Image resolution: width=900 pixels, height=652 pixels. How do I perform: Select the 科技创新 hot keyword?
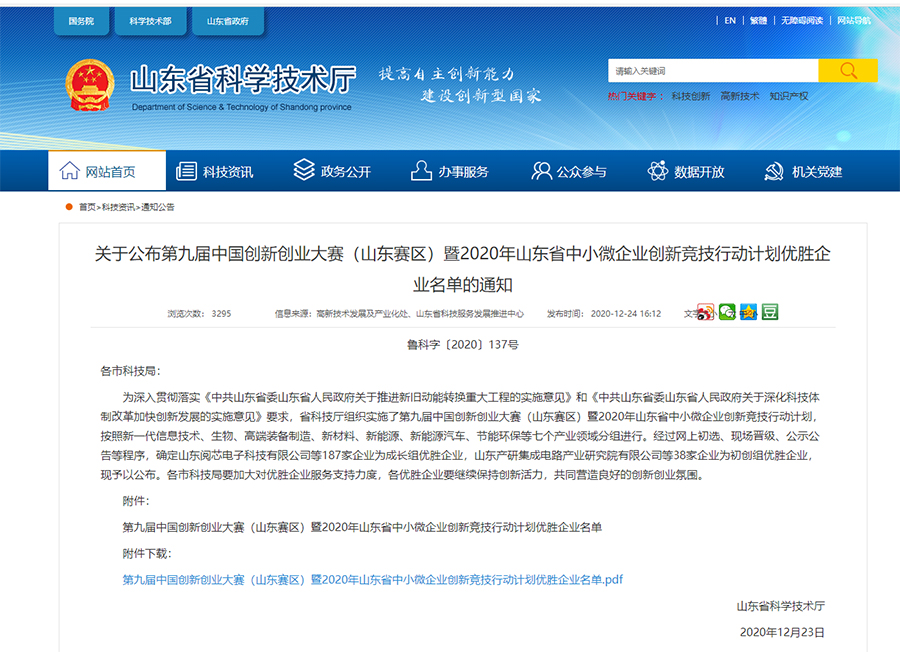[690, 96]
